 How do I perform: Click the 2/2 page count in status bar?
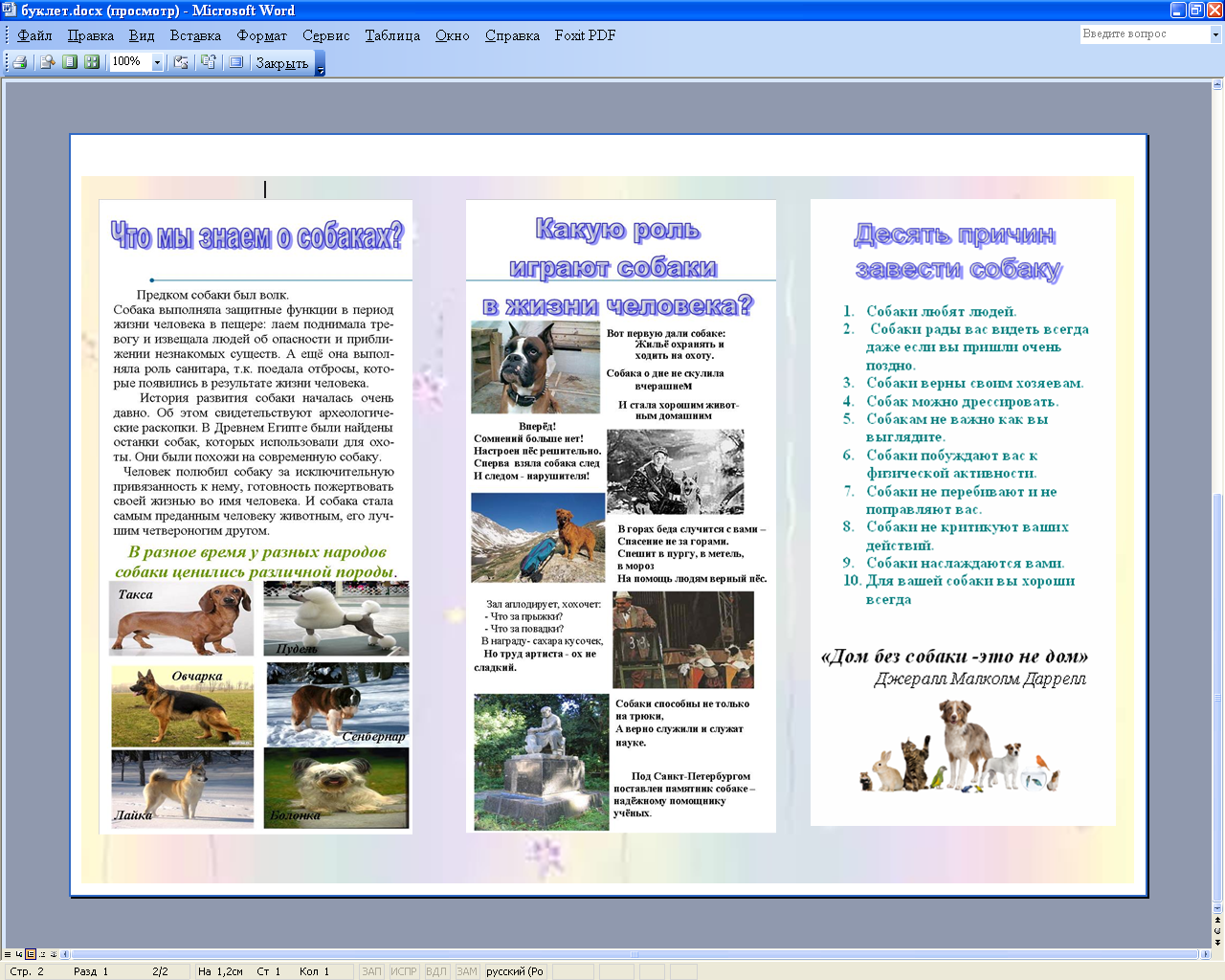[x=160, y=971]
